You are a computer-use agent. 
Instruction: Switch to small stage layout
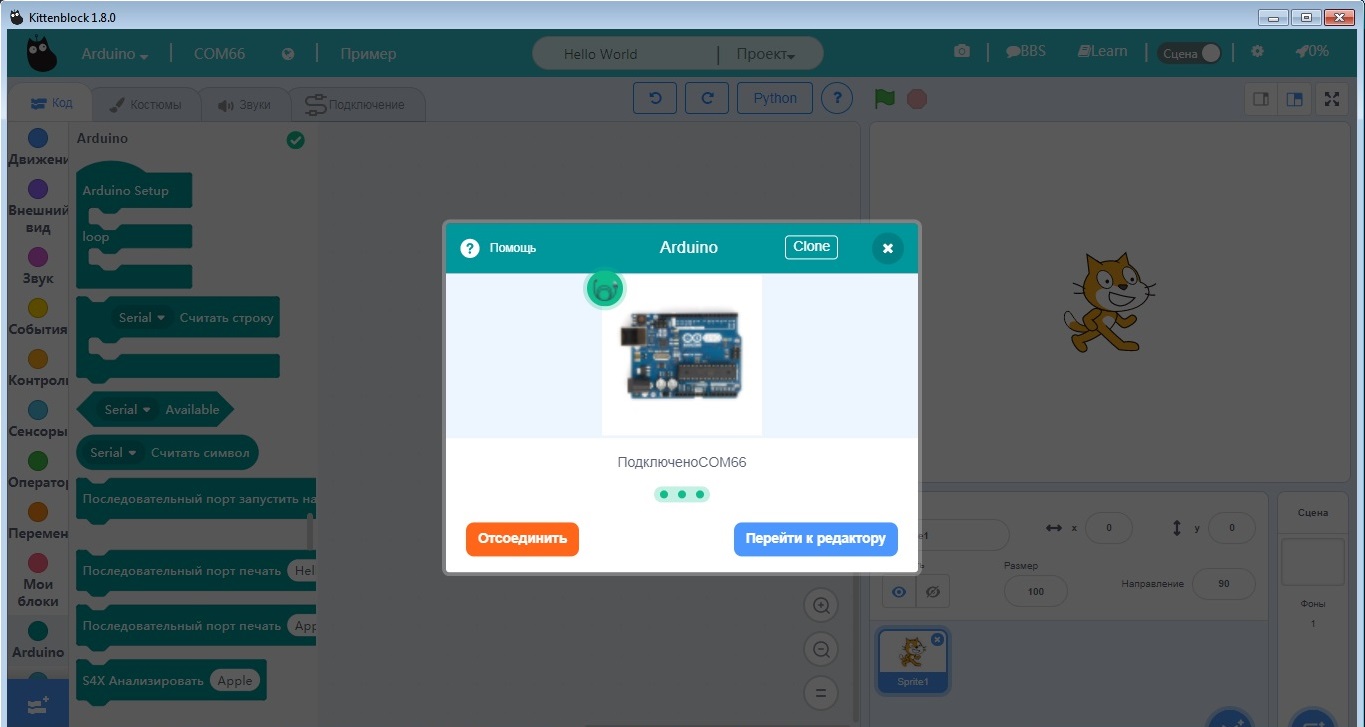tap(1261, 99)
